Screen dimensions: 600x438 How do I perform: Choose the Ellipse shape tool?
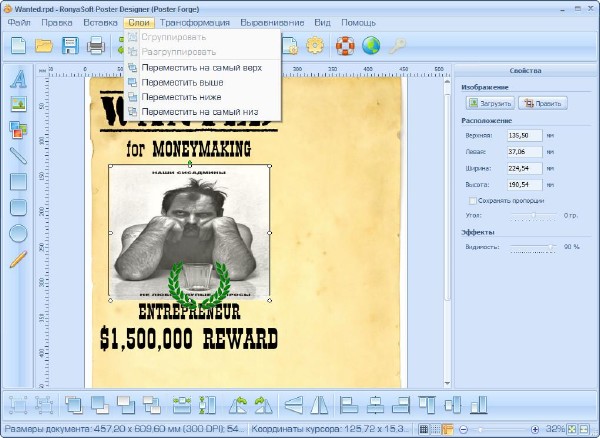[x=17, y=233]
